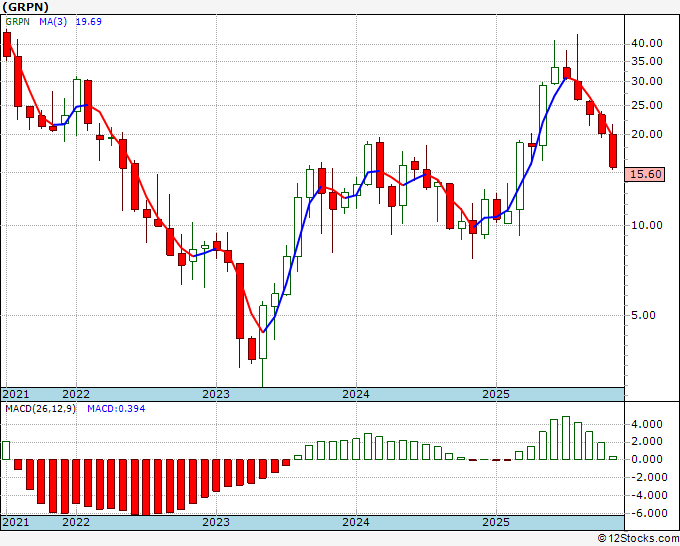The width and height of the screenshot is (680, 546).
Task: Click the 40.00 price axis label
Action: (647, 43)
